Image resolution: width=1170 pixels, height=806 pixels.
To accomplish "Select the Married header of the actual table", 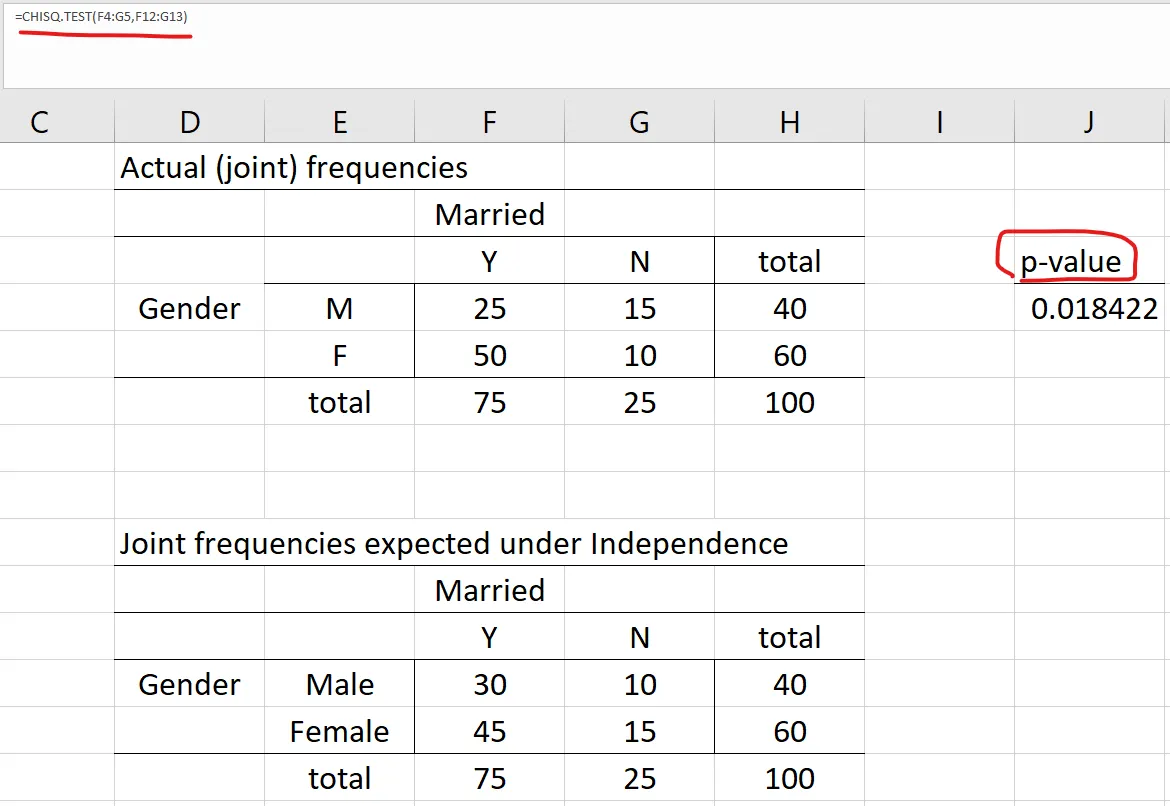I will tap(489, 213).
